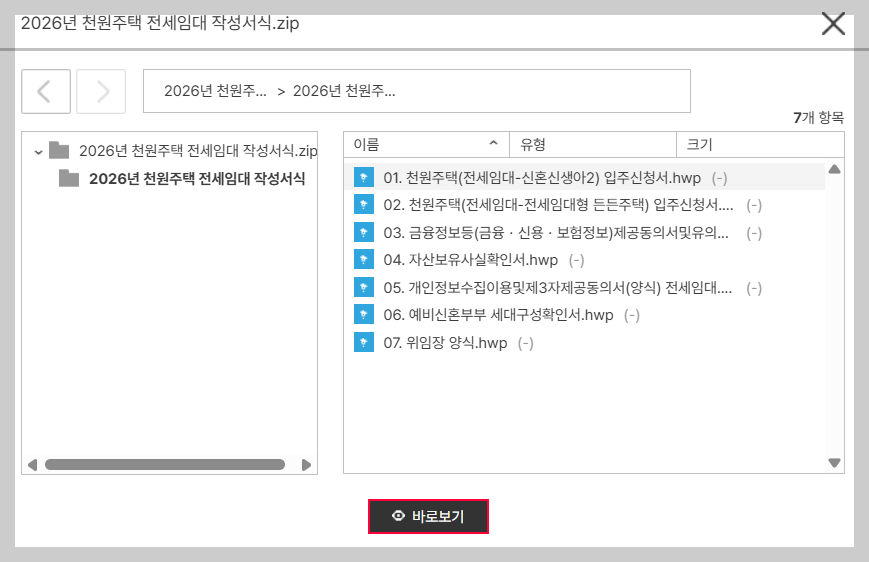This screenshot has height=562, width=869.
Task: Sort by the 유형 column header
Action: (592, 145)
